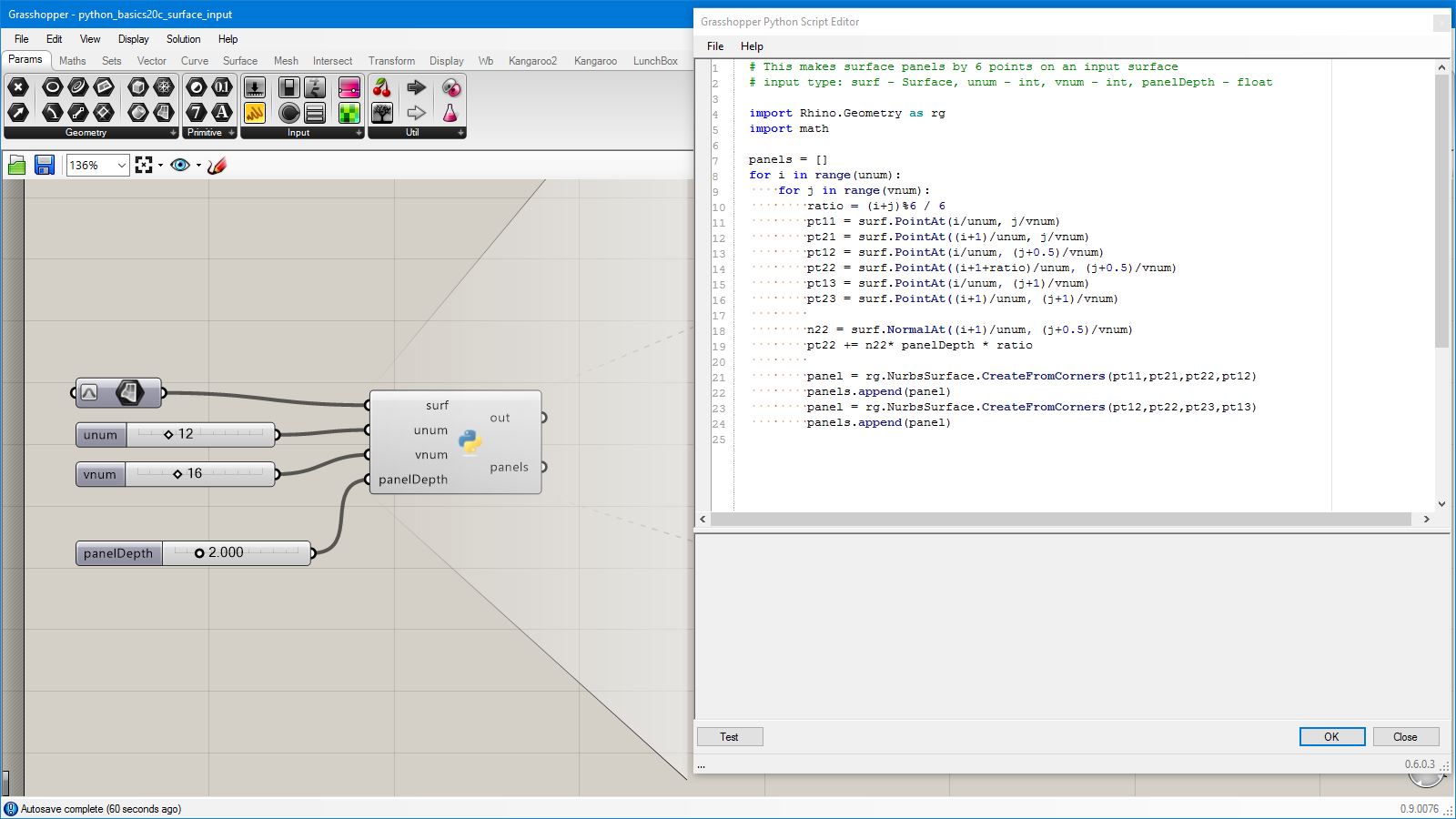The image size is (1456, 819).
Task: Click the white arrow icon in Util panel
Action: pyautogui.click(x=416, y=112)
